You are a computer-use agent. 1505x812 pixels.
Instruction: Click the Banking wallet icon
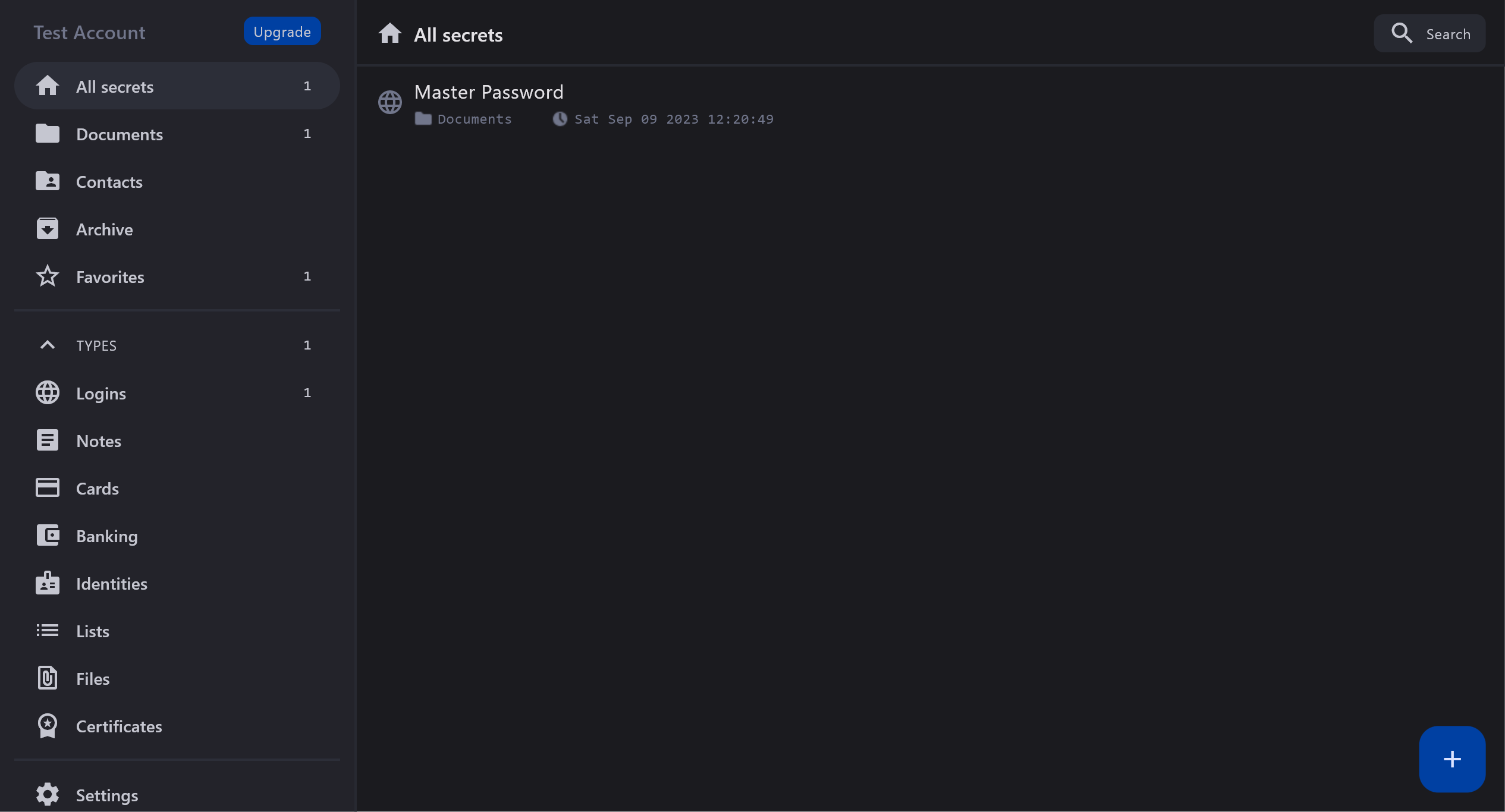[48, 536]
